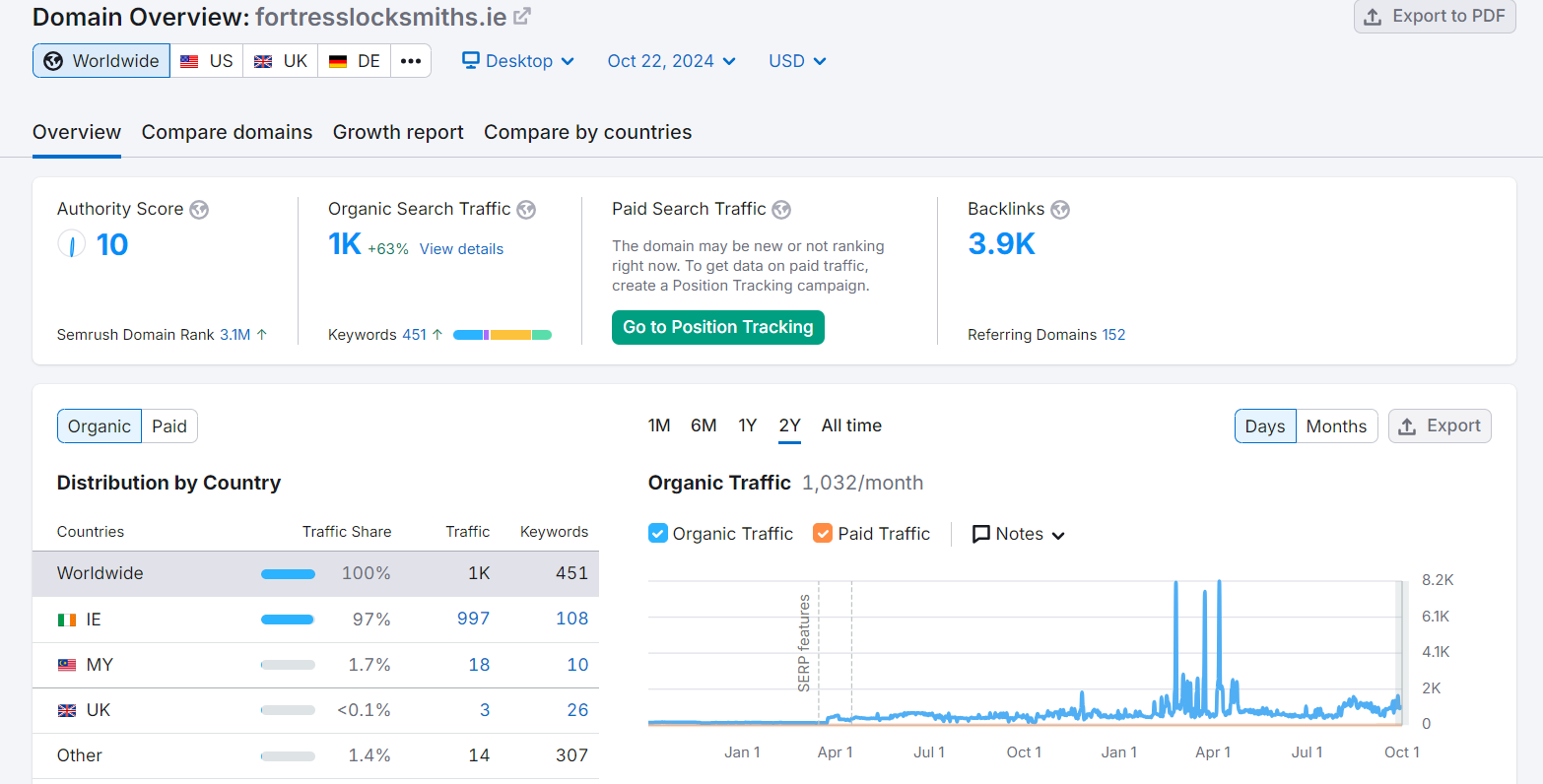Viewport: 1543px width, 784px height.
Task: Select the Worldwide row in country table
Action: pos(315,573)
